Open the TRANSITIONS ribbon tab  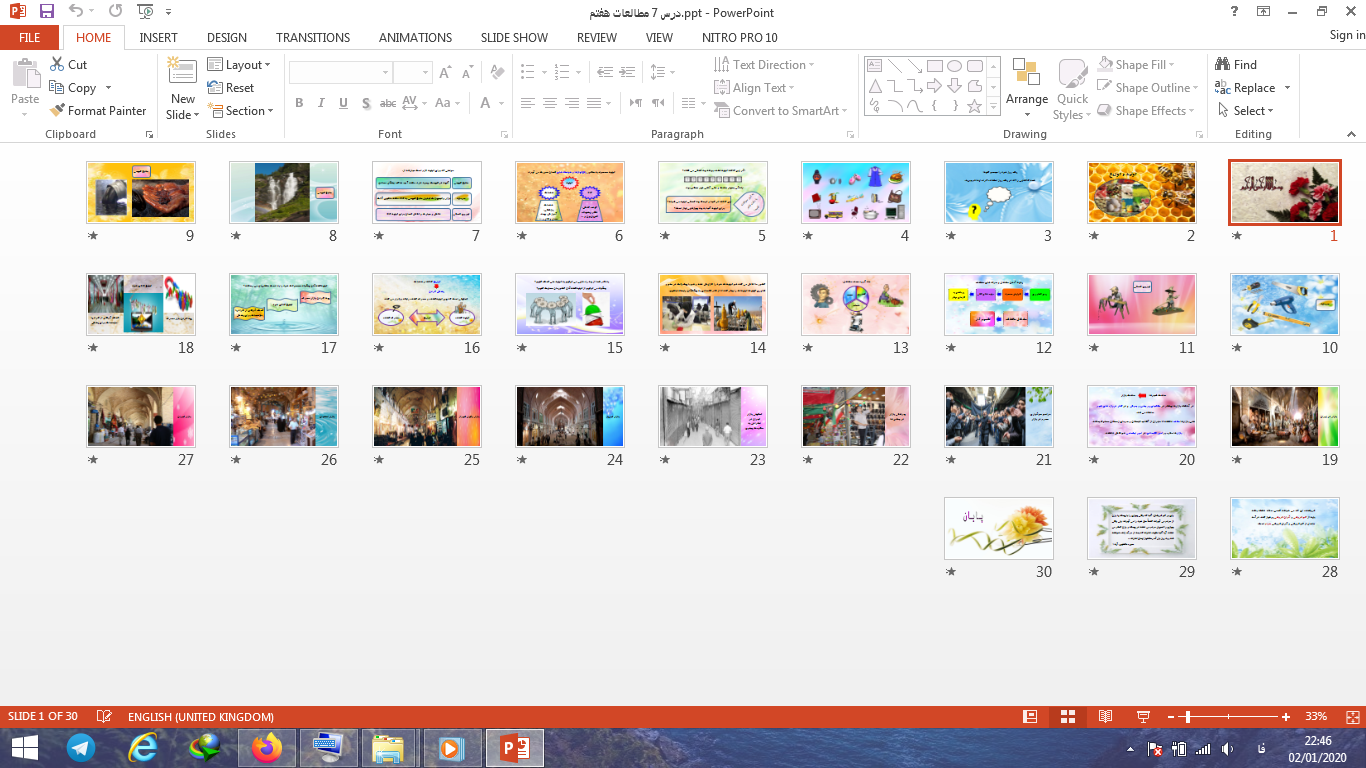tap(313, 37)
